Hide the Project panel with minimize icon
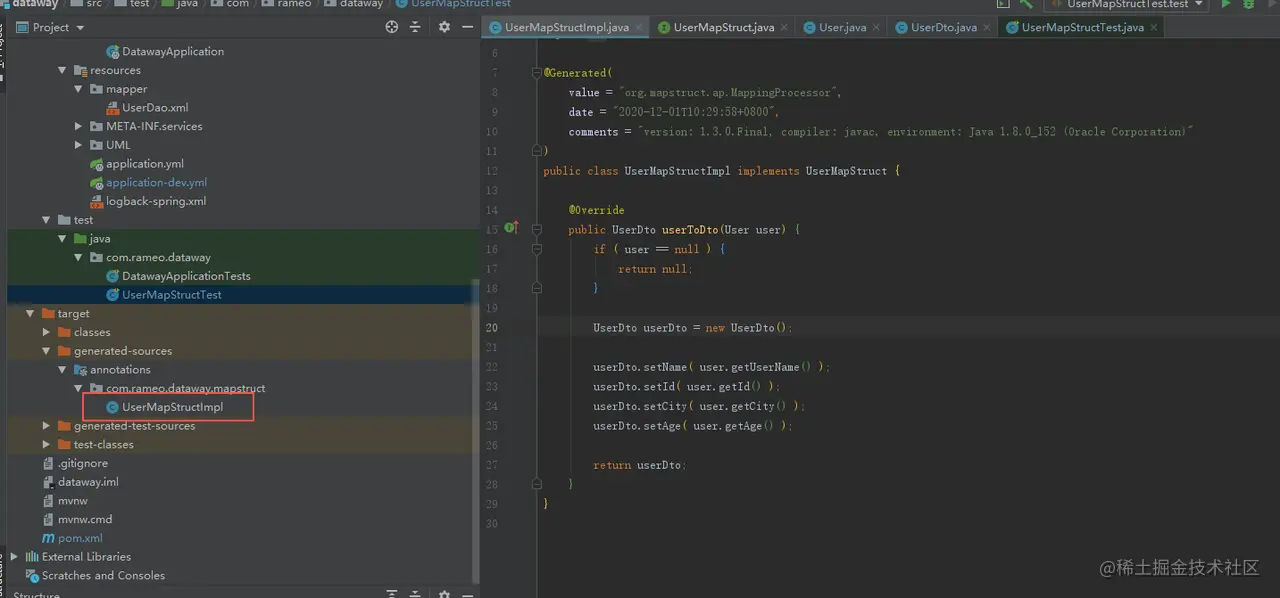Viewport: 1280px width, 598px height. [x=467, y=27]
